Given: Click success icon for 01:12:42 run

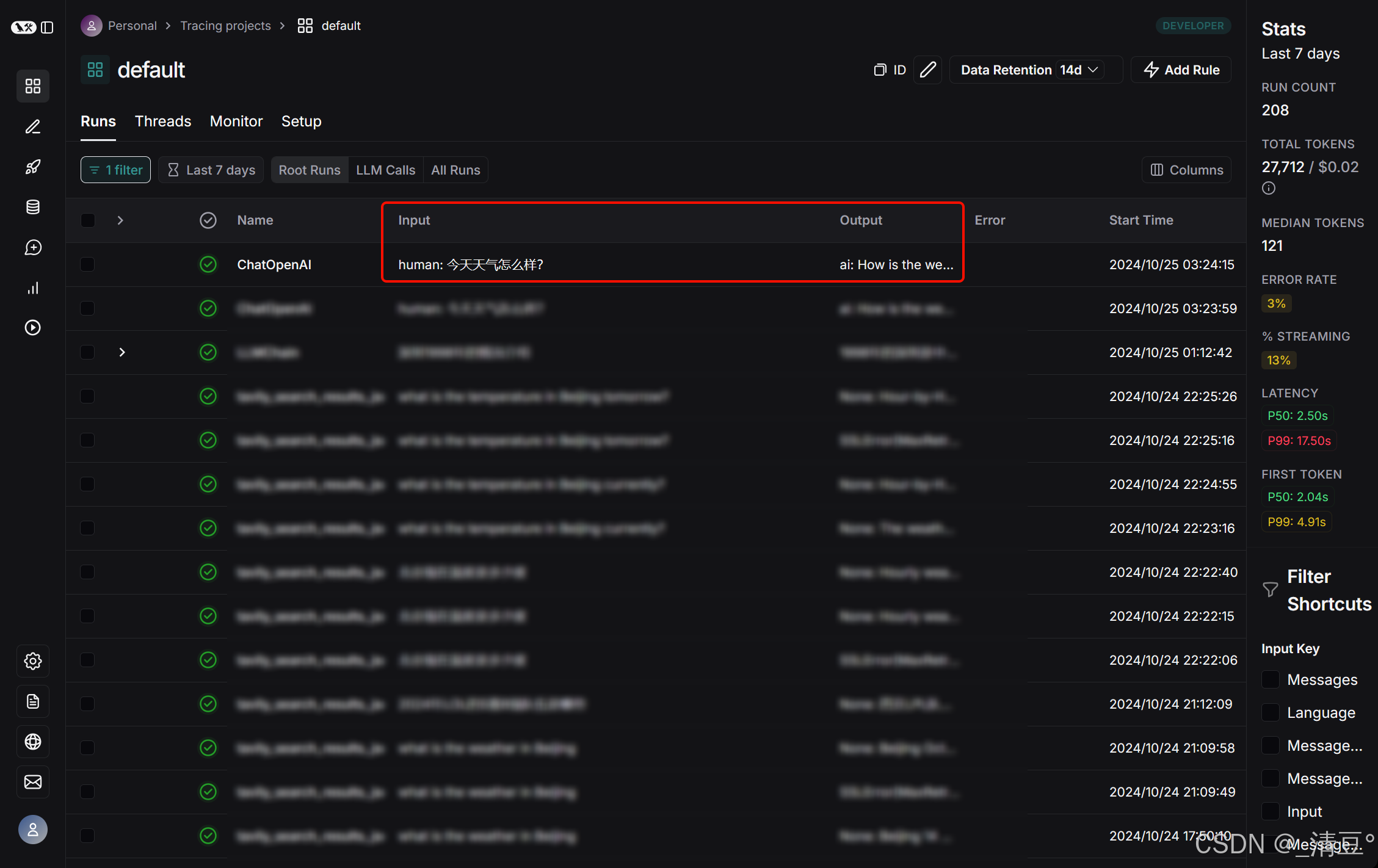Looking at the screenshot, I should [x=208, y=352].
